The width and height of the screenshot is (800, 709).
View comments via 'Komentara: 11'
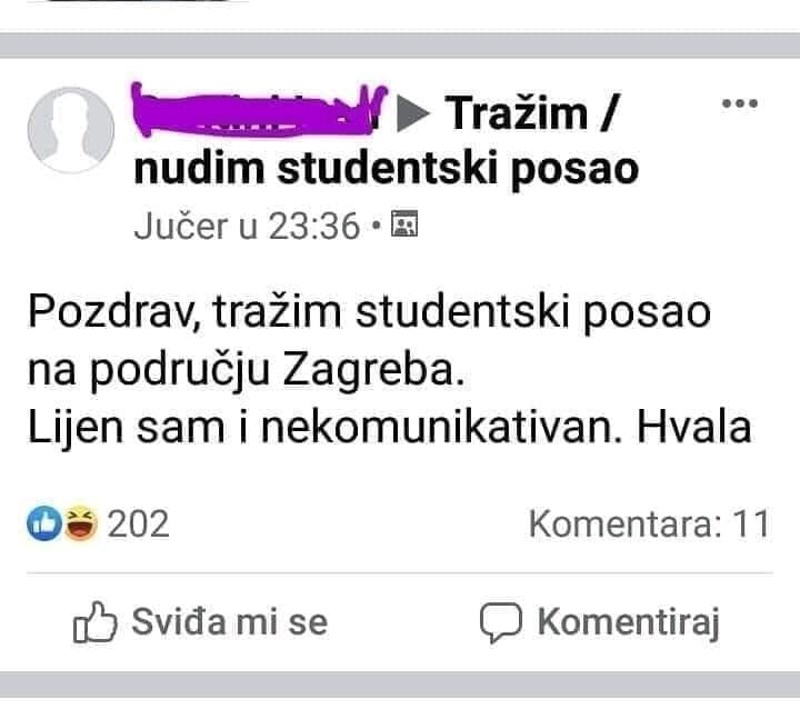coord(648,523)
